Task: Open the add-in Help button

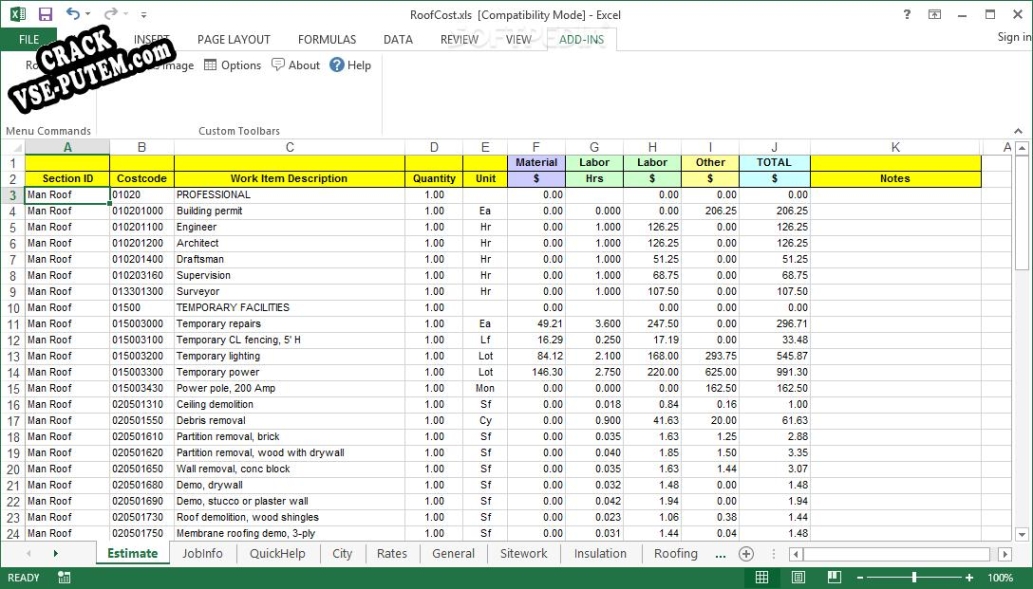Action: [350, 65]
